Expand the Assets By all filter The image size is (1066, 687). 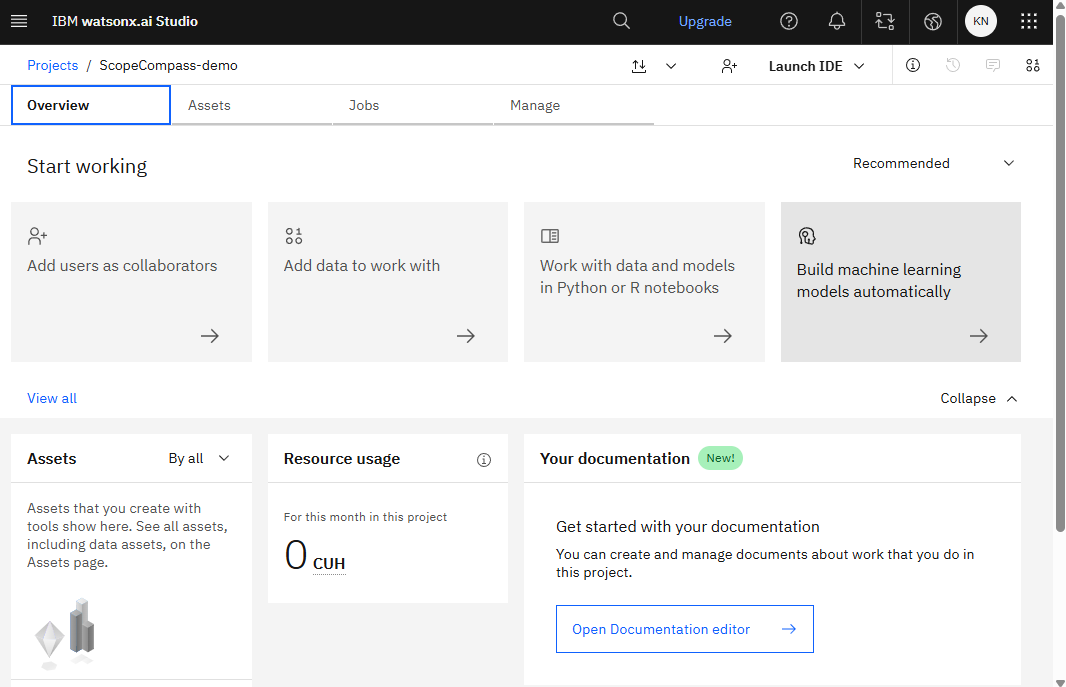pos(199,458)
